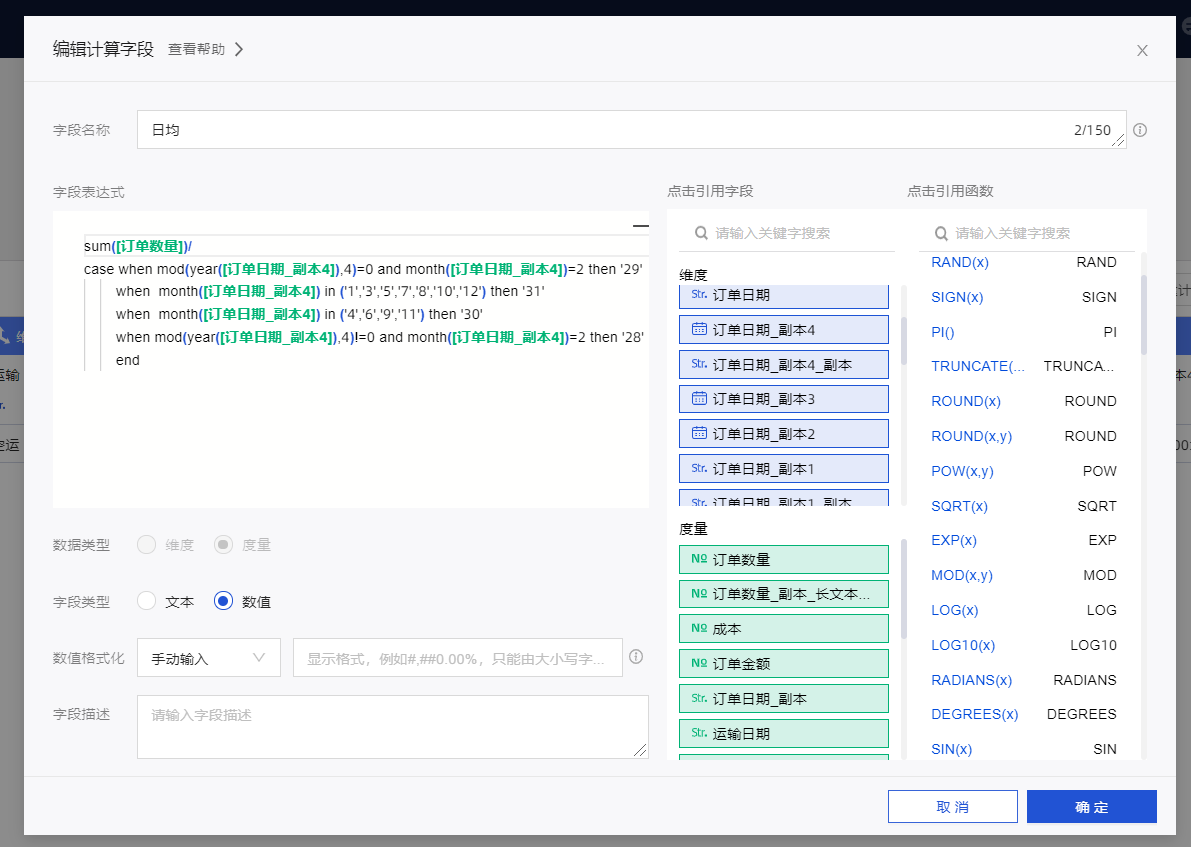The height and width of the screenshot is (847, 1191).
Task: Click 取消 to cancel editing
Action: click(x=952, y=807)
